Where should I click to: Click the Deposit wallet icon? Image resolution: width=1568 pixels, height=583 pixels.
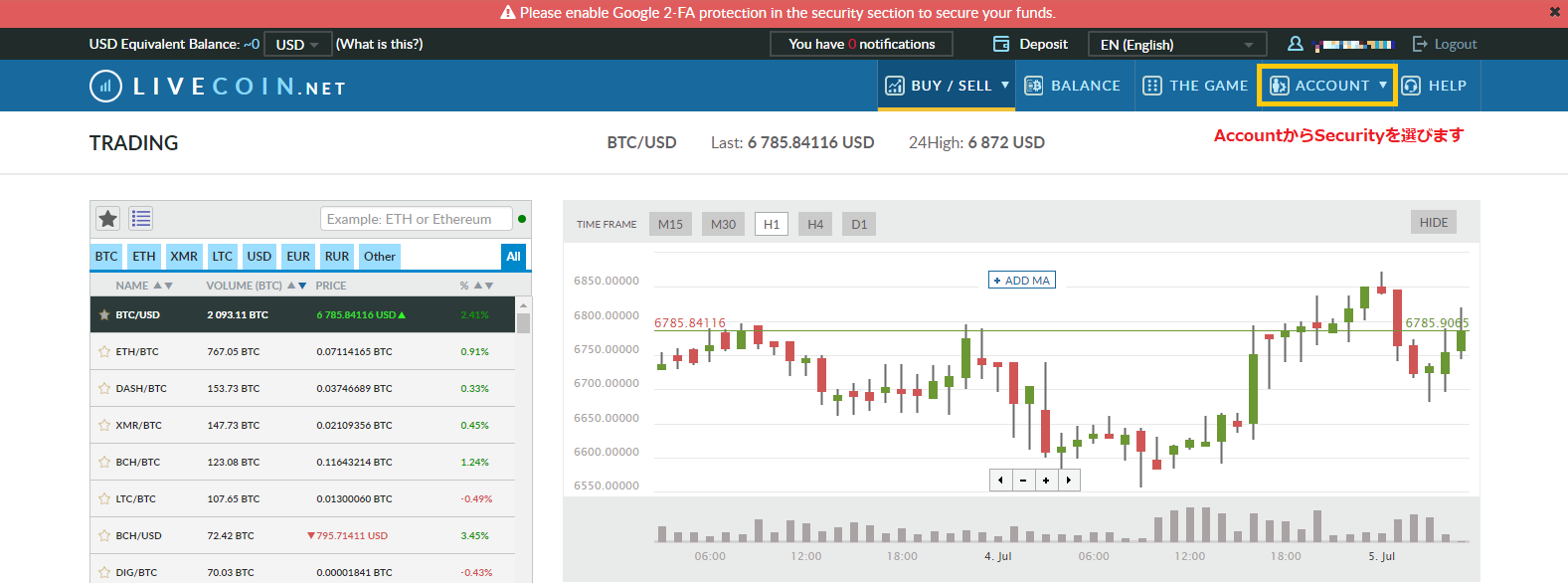tap(1001, 44)
